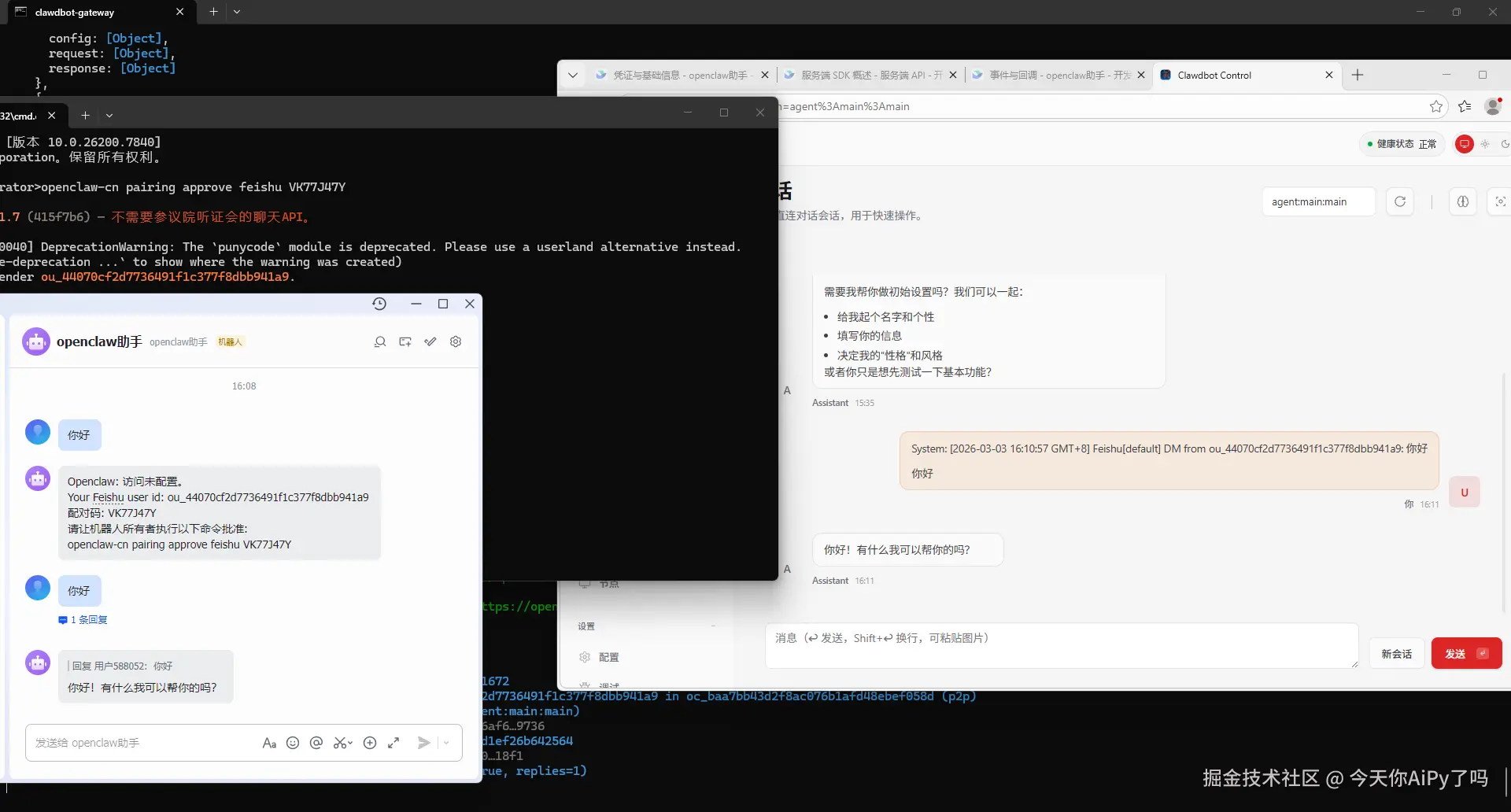Open send options dropdown next to Feishu send icon
Viewport: 1511px width, 812px height.
pos(446,743)
